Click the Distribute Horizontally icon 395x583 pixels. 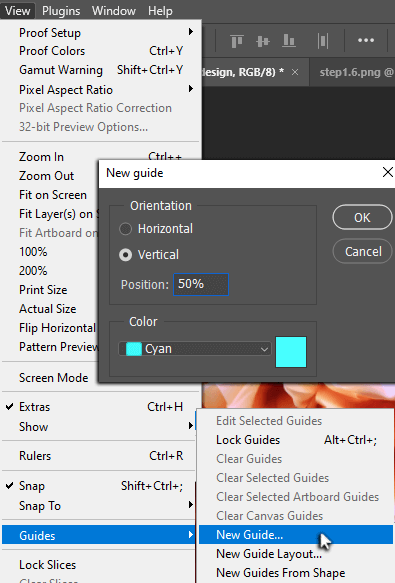click(x=322, y=41)
